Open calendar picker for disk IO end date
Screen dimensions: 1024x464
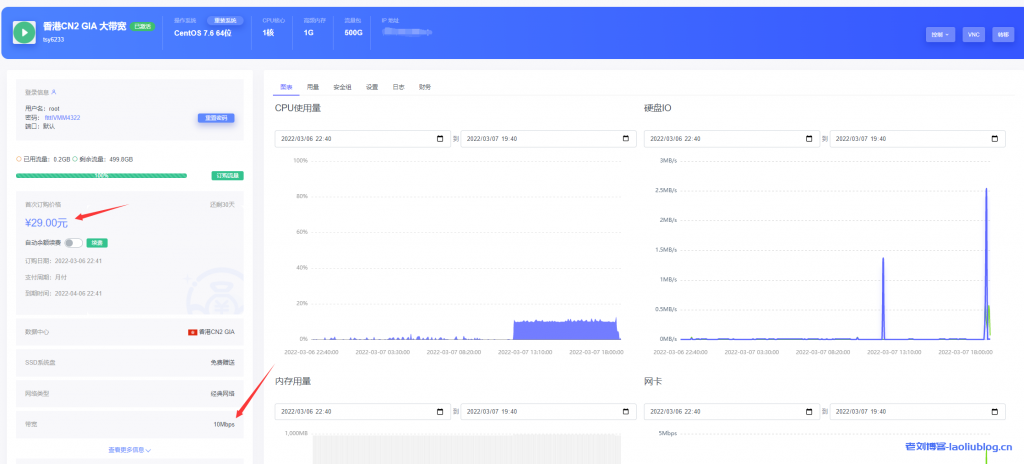(x=996, y=138)
